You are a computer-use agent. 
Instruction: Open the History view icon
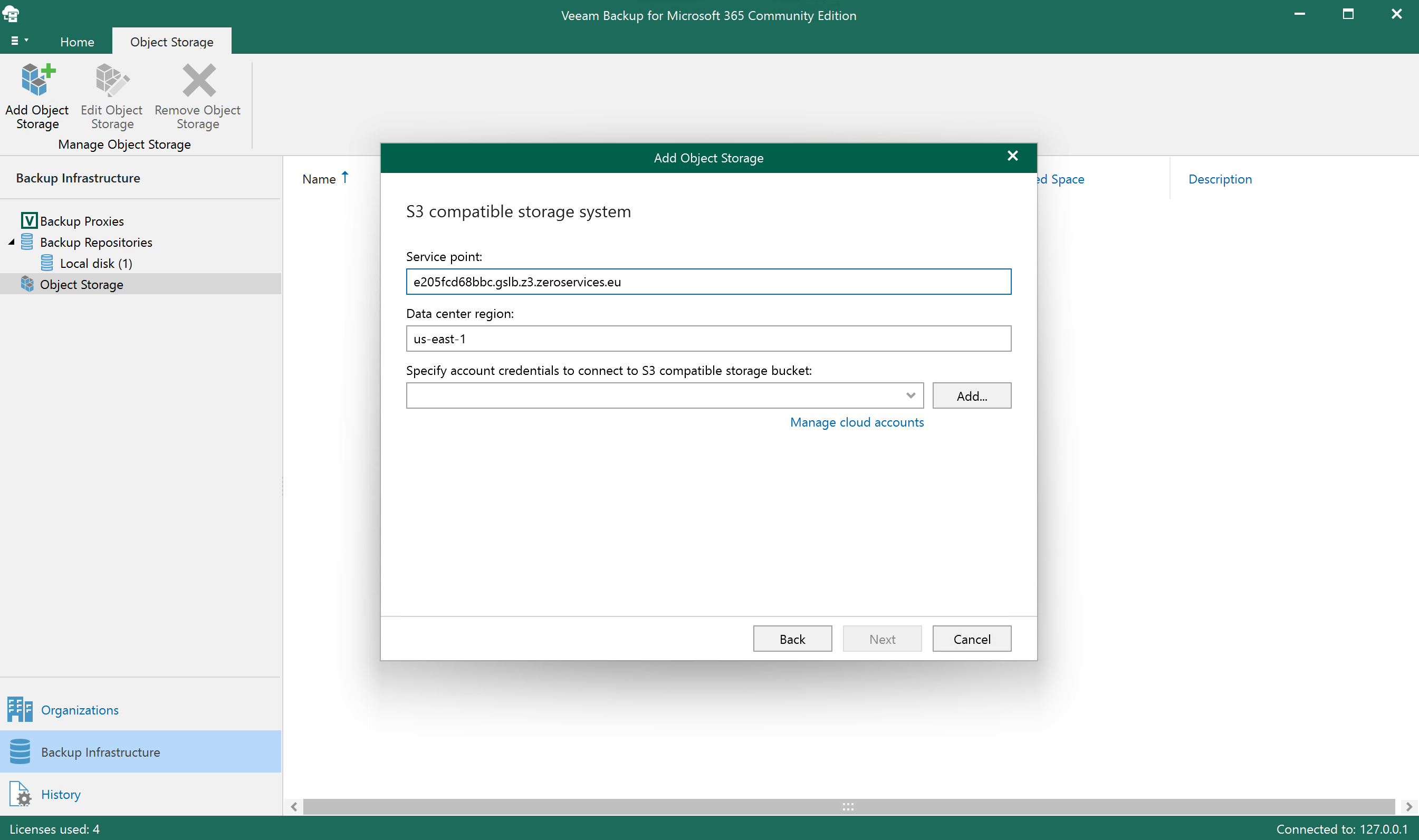point(21,794)
